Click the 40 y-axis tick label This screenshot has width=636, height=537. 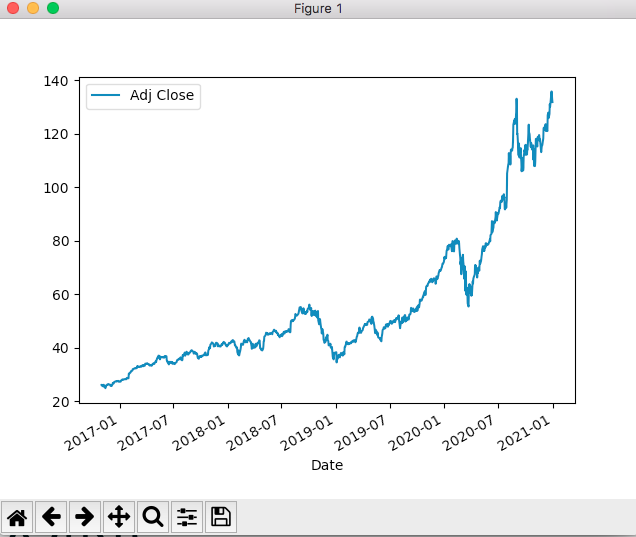click(60, 348)
